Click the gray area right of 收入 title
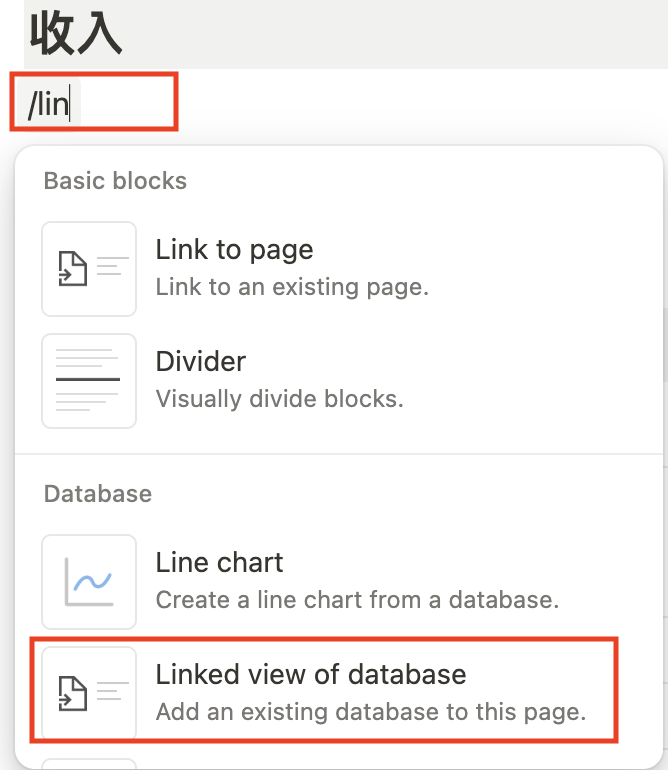The height and width of the screenshot is (770, 668). coord(400,35)
